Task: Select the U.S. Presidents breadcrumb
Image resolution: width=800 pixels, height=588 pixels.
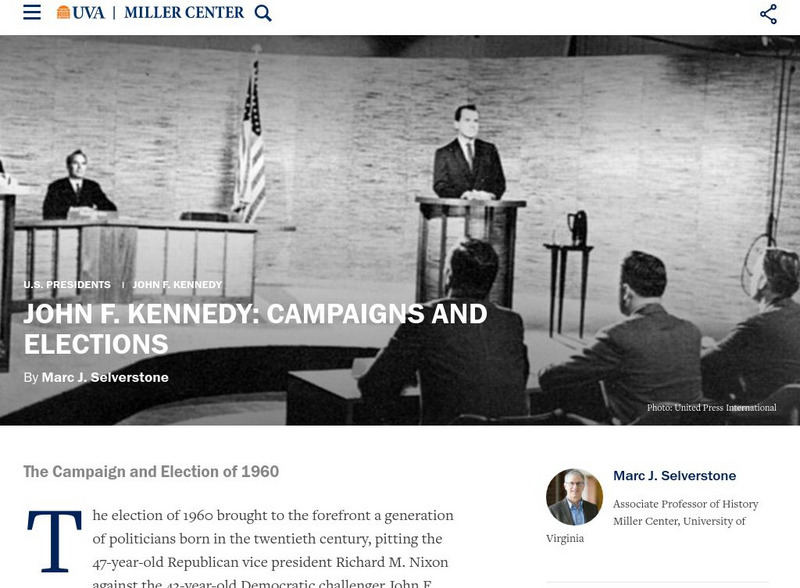Action: 67,285
